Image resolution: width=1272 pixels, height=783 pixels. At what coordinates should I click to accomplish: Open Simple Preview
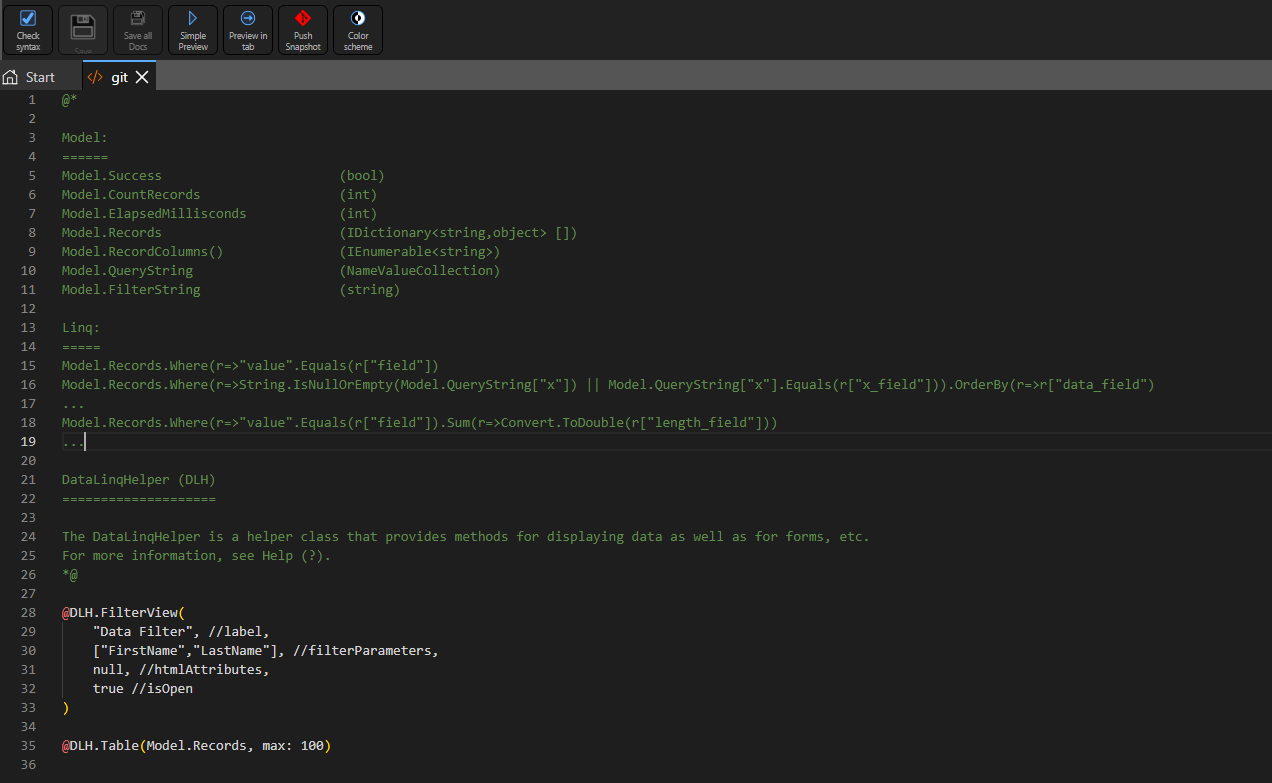click(x=193, y=29)
